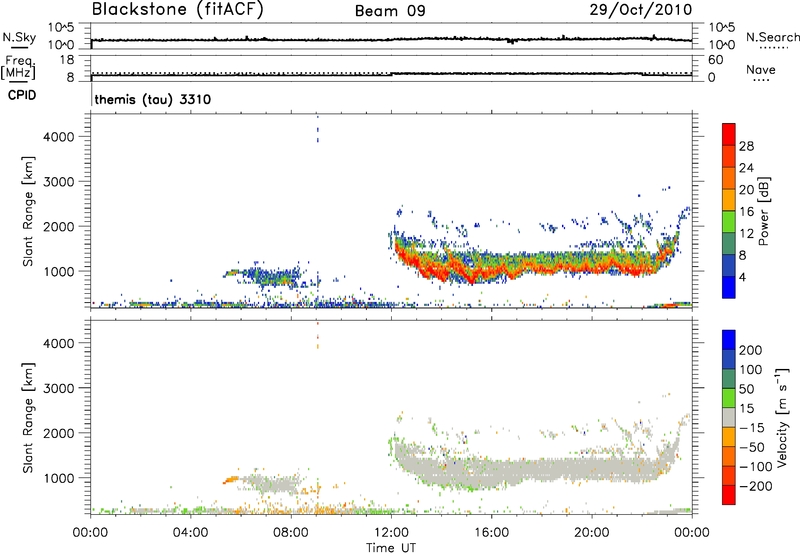Click the '28' power colorbar value
This screenshot has width=800, height=554.
point(746,146)
